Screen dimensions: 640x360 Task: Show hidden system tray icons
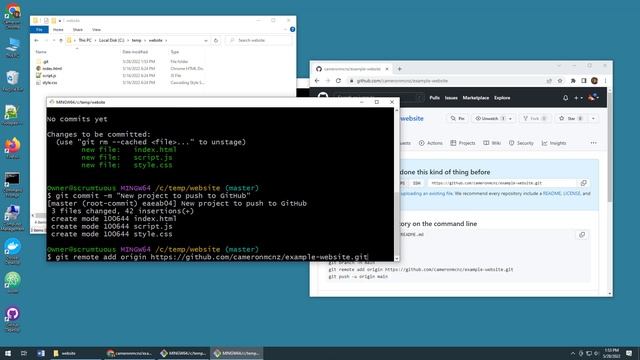click(x=572, y=353)
